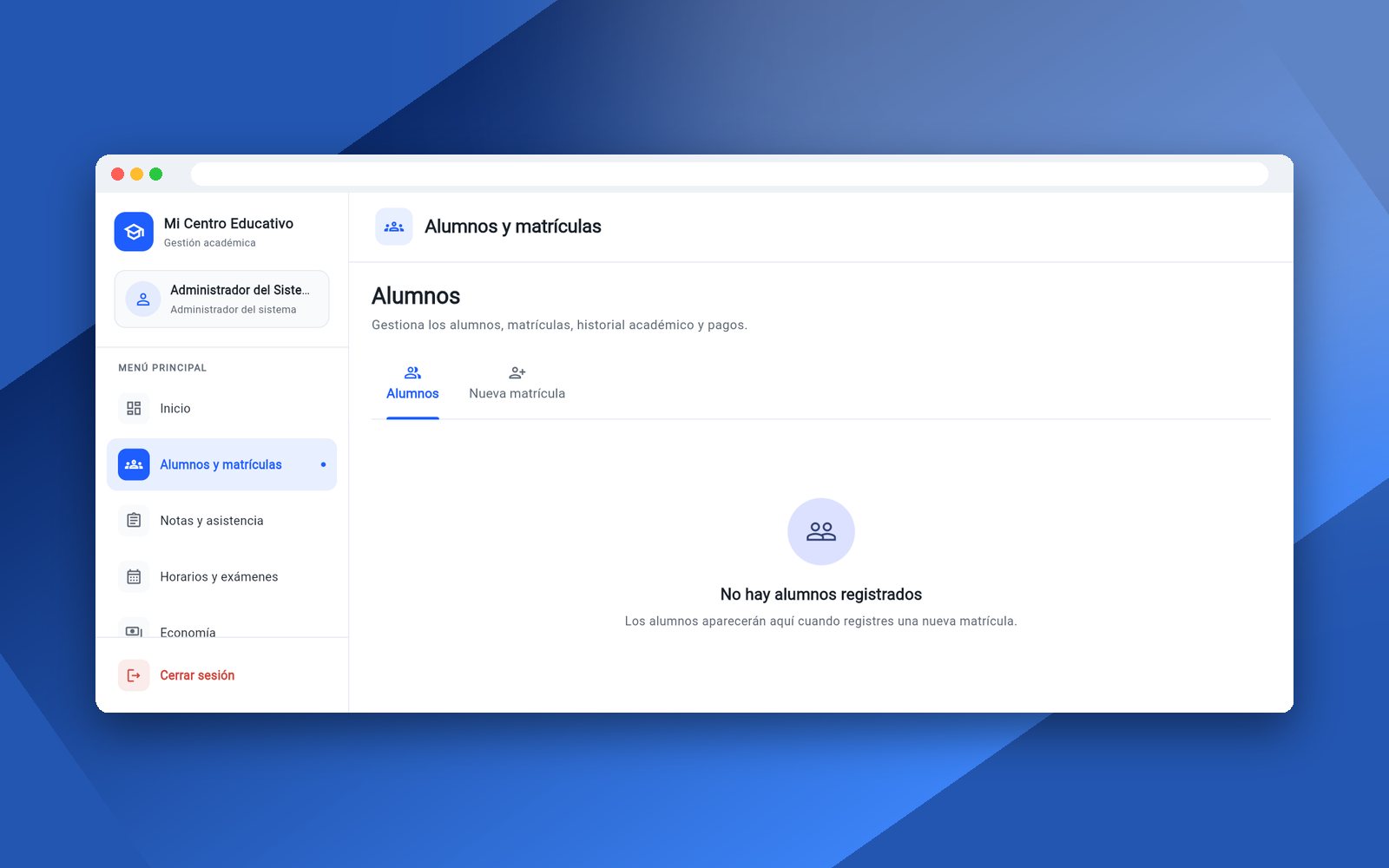Click the 'Gestiona los alumnos' description text
Viewport: 1389px width, 868px height.
point(559,325)
